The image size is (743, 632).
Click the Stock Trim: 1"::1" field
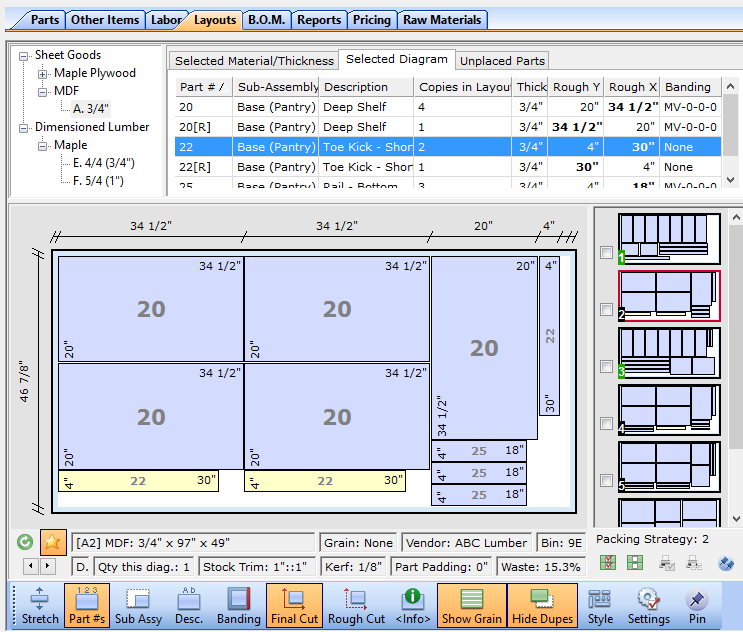pyautogui.click(x=257, y=567)
